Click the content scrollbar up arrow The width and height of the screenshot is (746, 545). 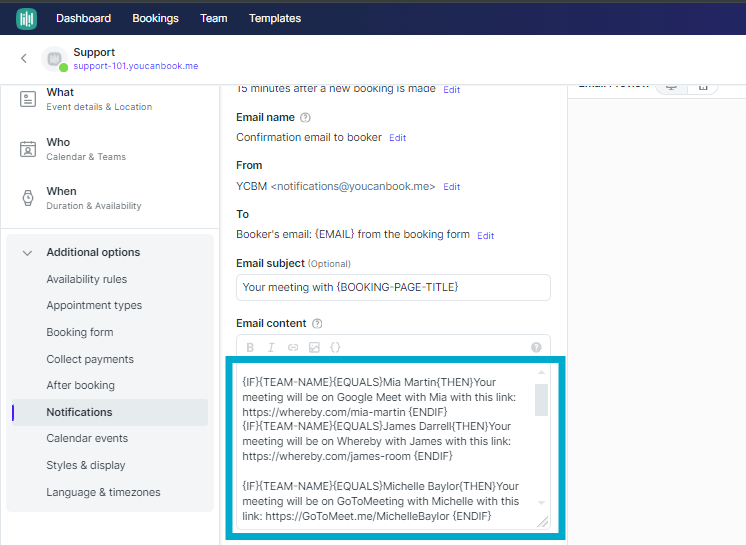click(541, 372)
